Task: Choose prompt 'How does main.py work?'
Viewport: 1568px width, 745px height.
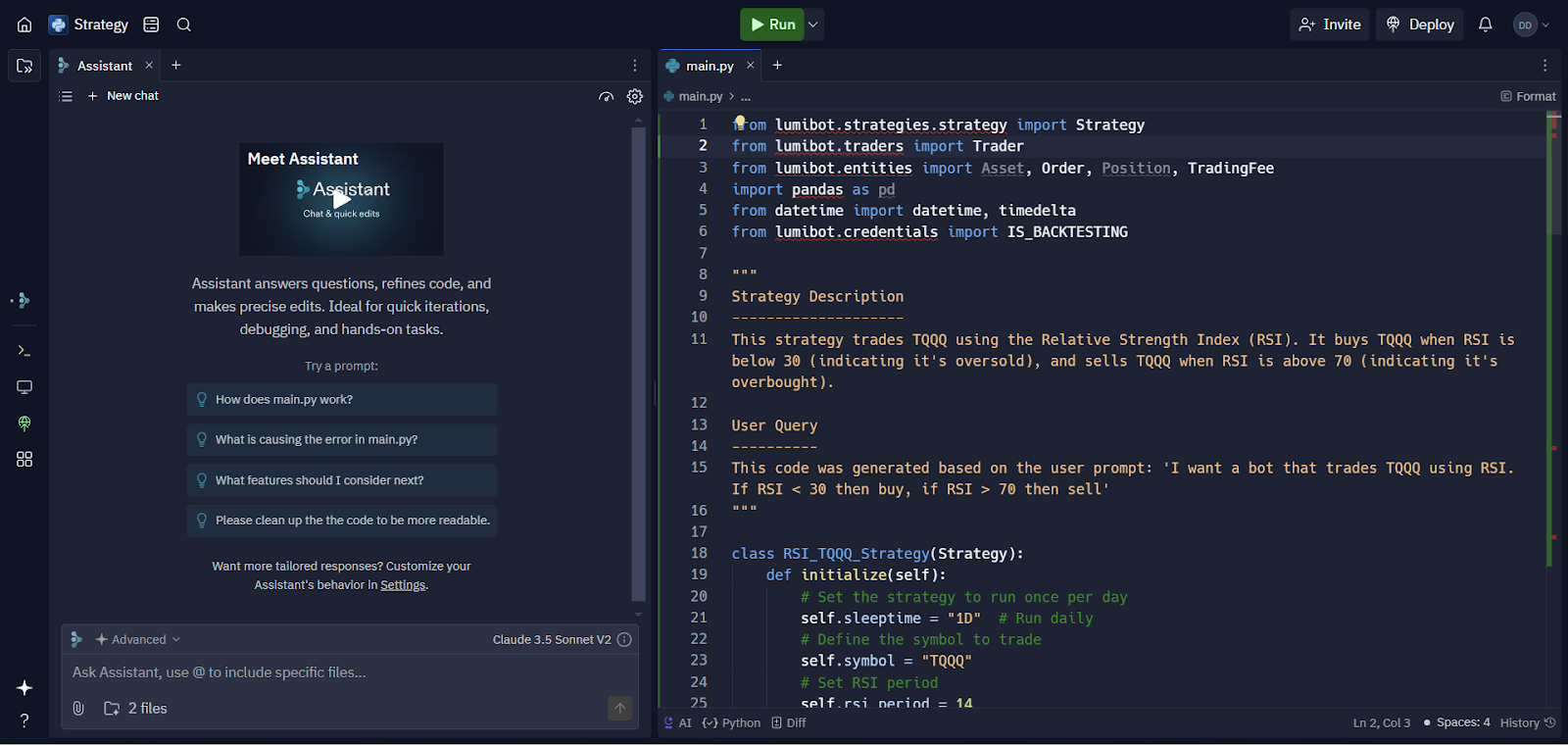Action: pyautogui.click(x=341, y=400)
